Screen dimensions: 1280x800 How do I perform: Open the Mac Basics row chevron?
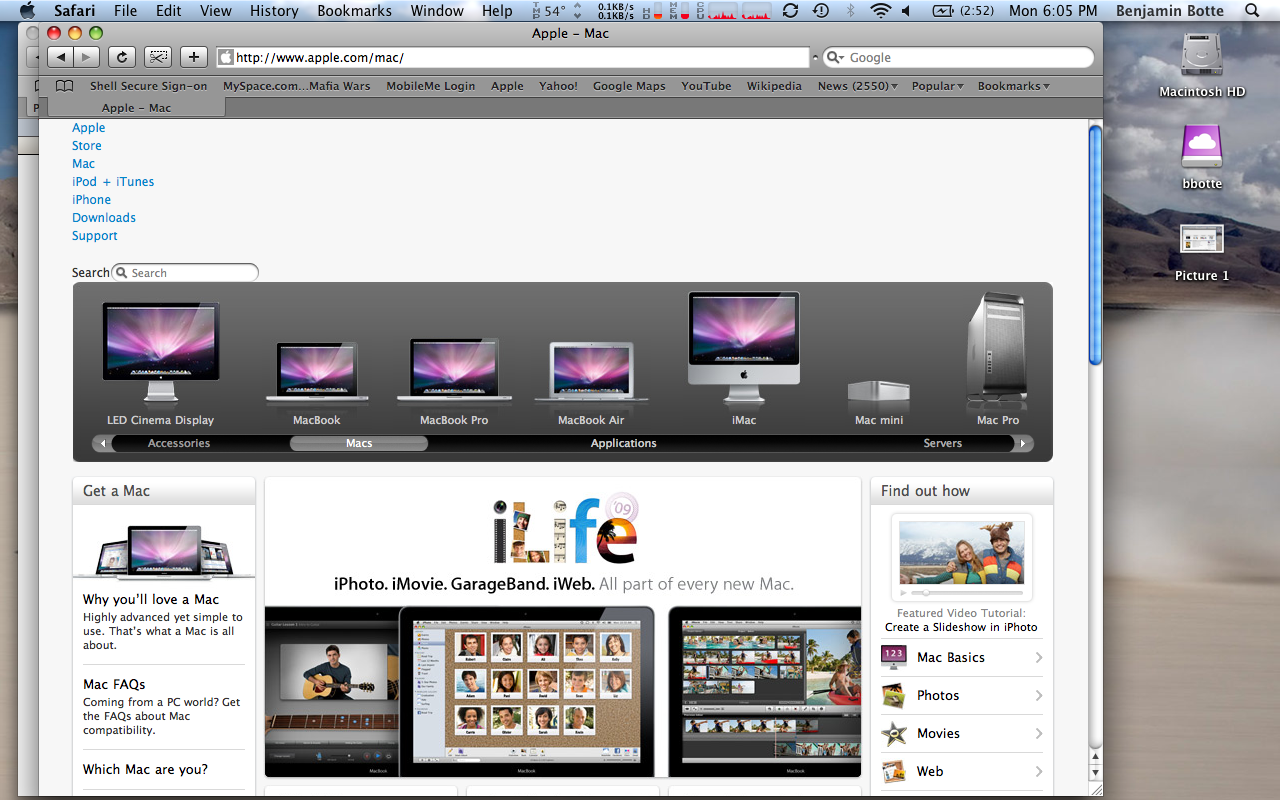pyautogui.click(x=1039, y=657)
